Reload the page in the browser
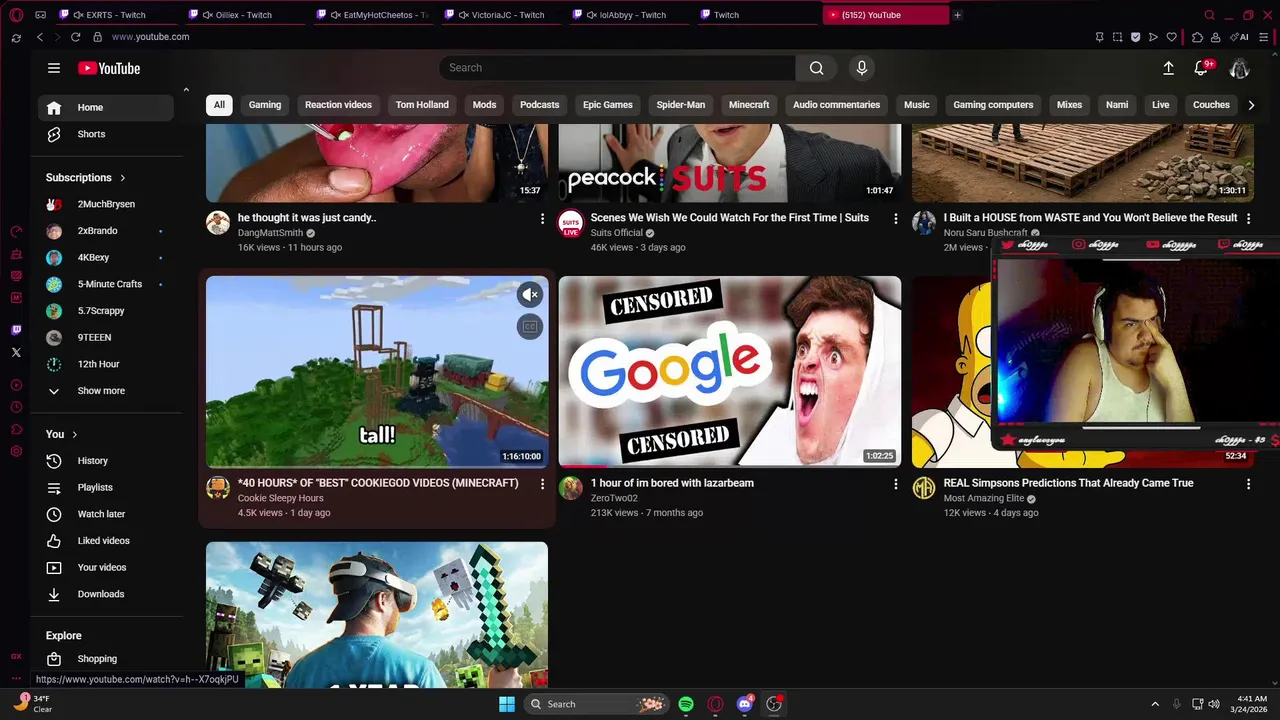 point(75,37)
